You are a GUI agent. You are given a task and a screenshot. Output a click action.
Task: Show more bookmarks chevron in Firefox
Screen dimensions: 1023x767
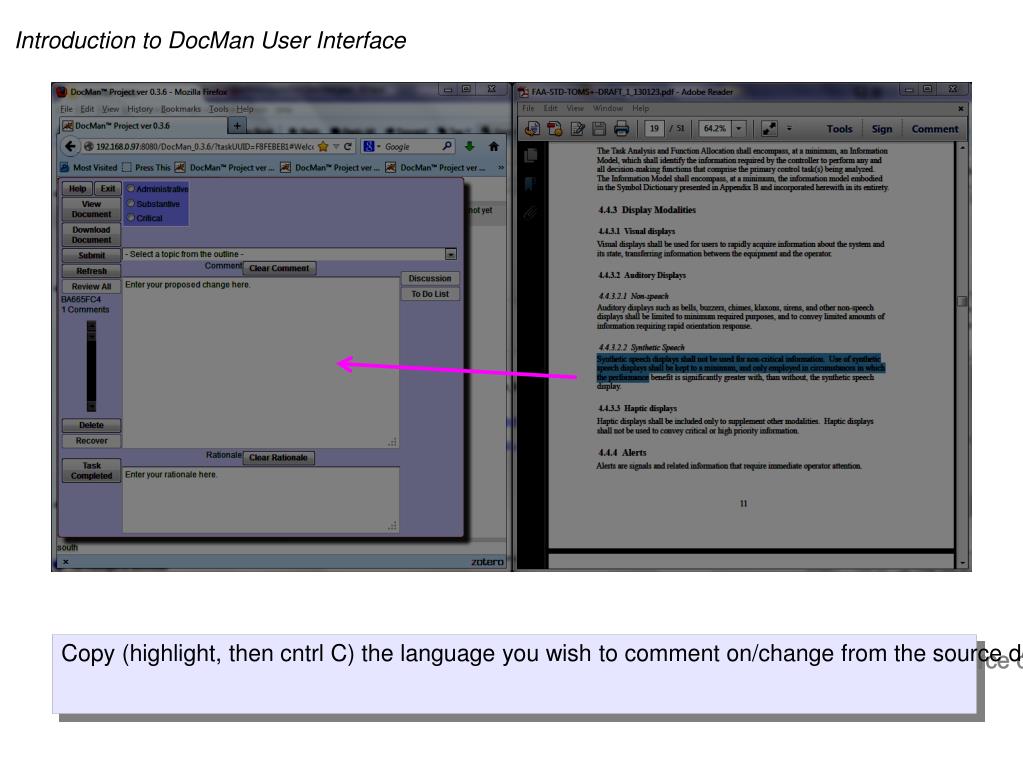[x=501, y=168]
